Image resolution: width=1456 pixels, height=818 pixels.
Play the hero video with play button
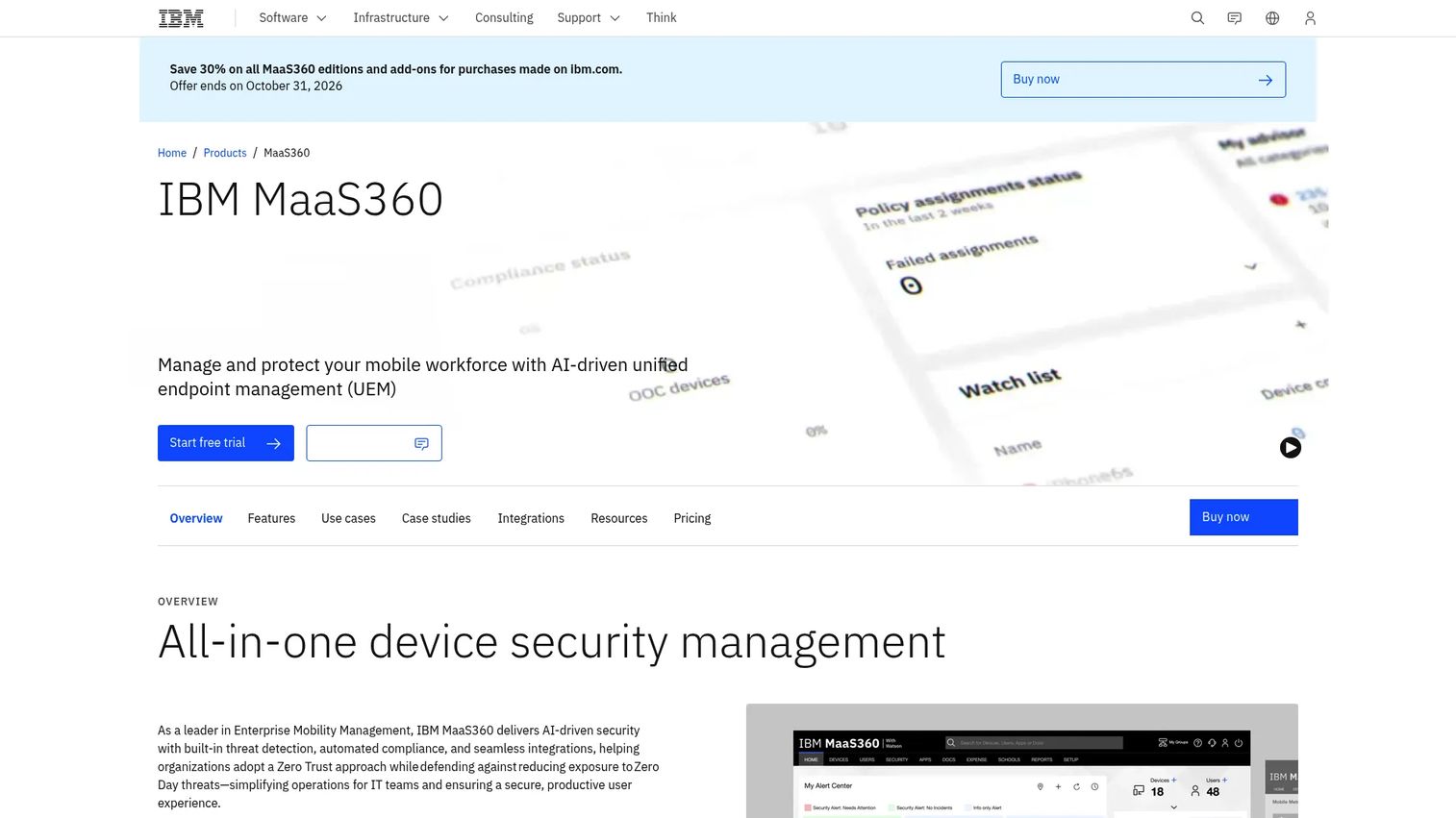1291,447
